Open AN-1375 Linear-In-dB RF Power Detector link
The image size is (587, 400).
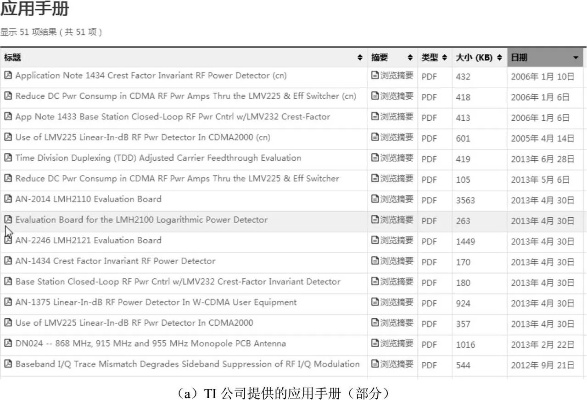156,302
